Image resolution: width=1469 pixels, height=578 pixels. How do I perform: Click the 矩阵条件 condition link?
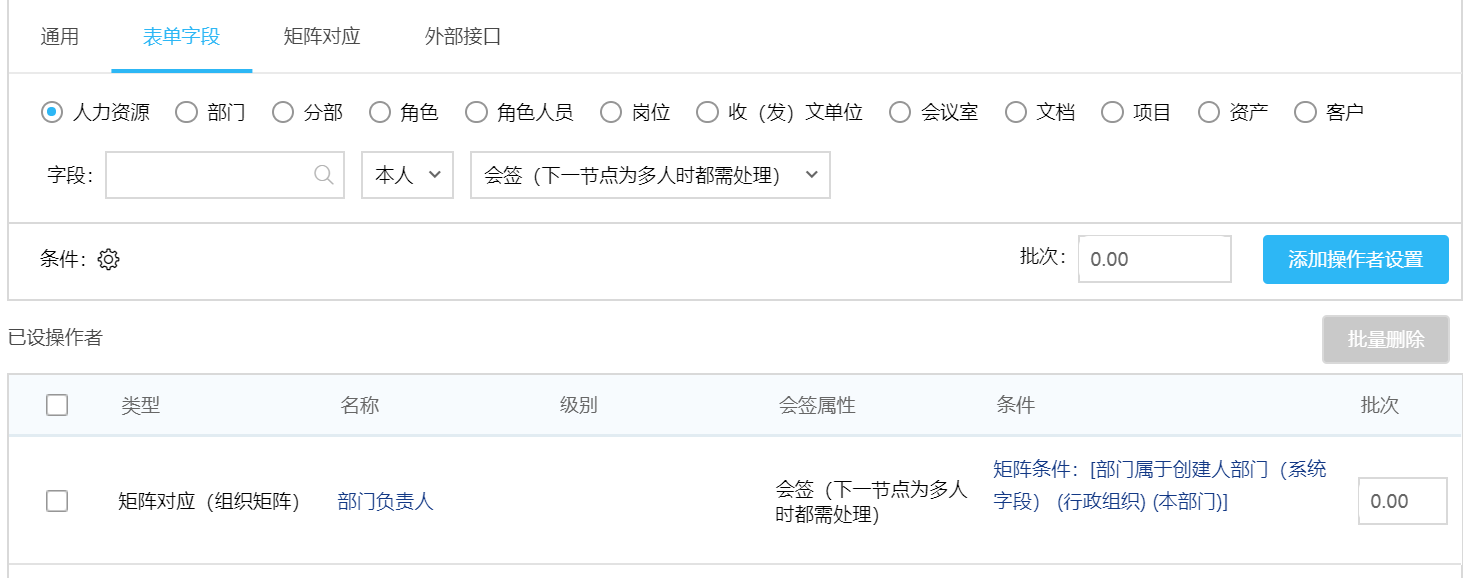point(1159,485)
